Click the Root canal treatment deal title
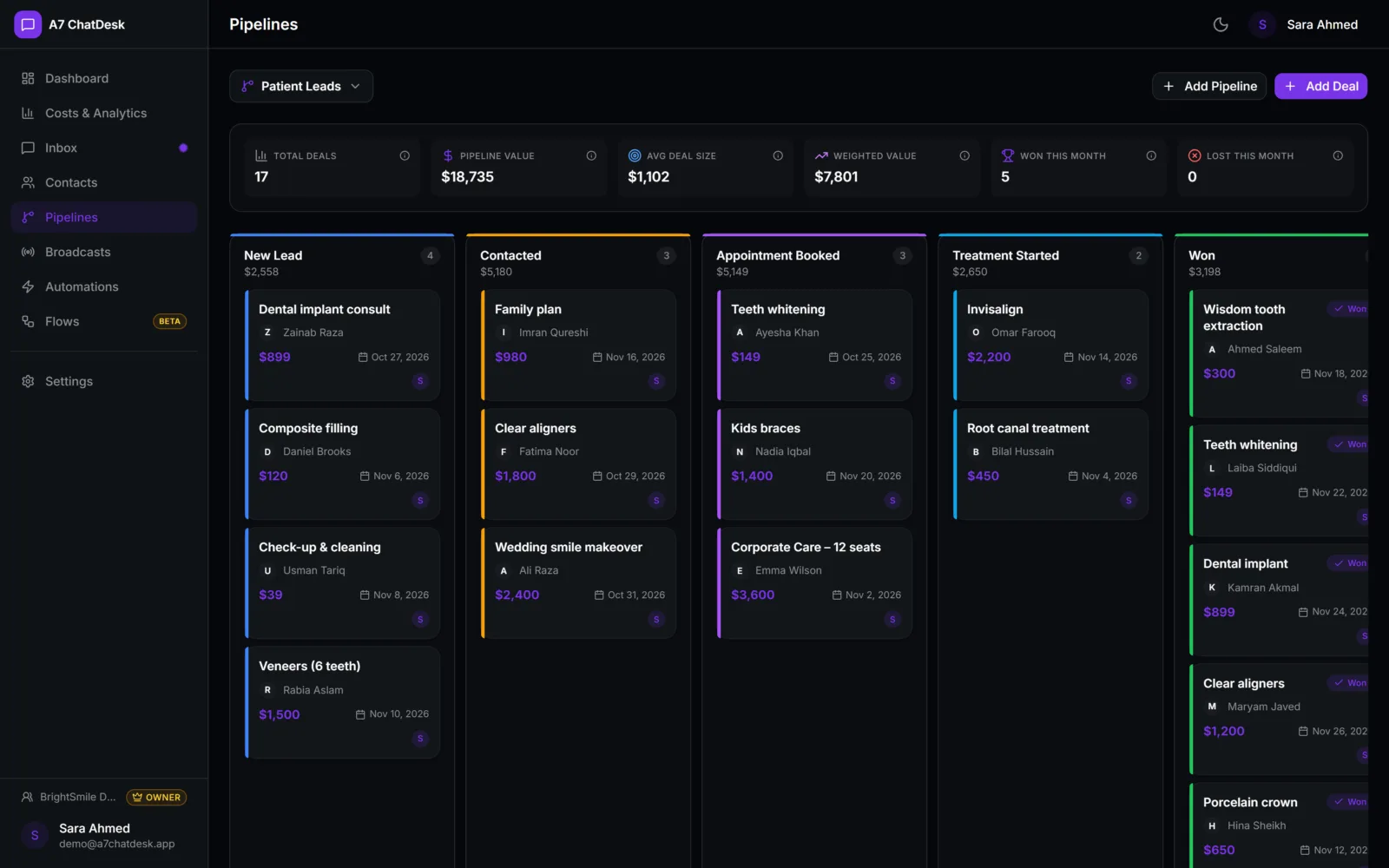Viewport: 1389px width, 868px height. pos(1028,428)
